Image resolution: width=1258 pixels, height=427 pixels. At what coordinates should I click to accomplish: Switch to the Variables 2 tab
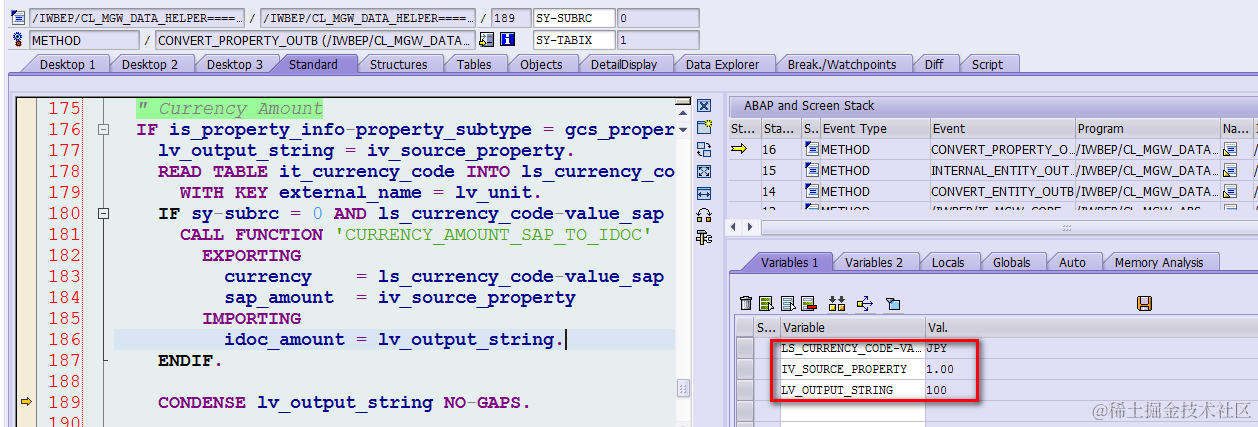pyautogui.click(x=874, y=262)
